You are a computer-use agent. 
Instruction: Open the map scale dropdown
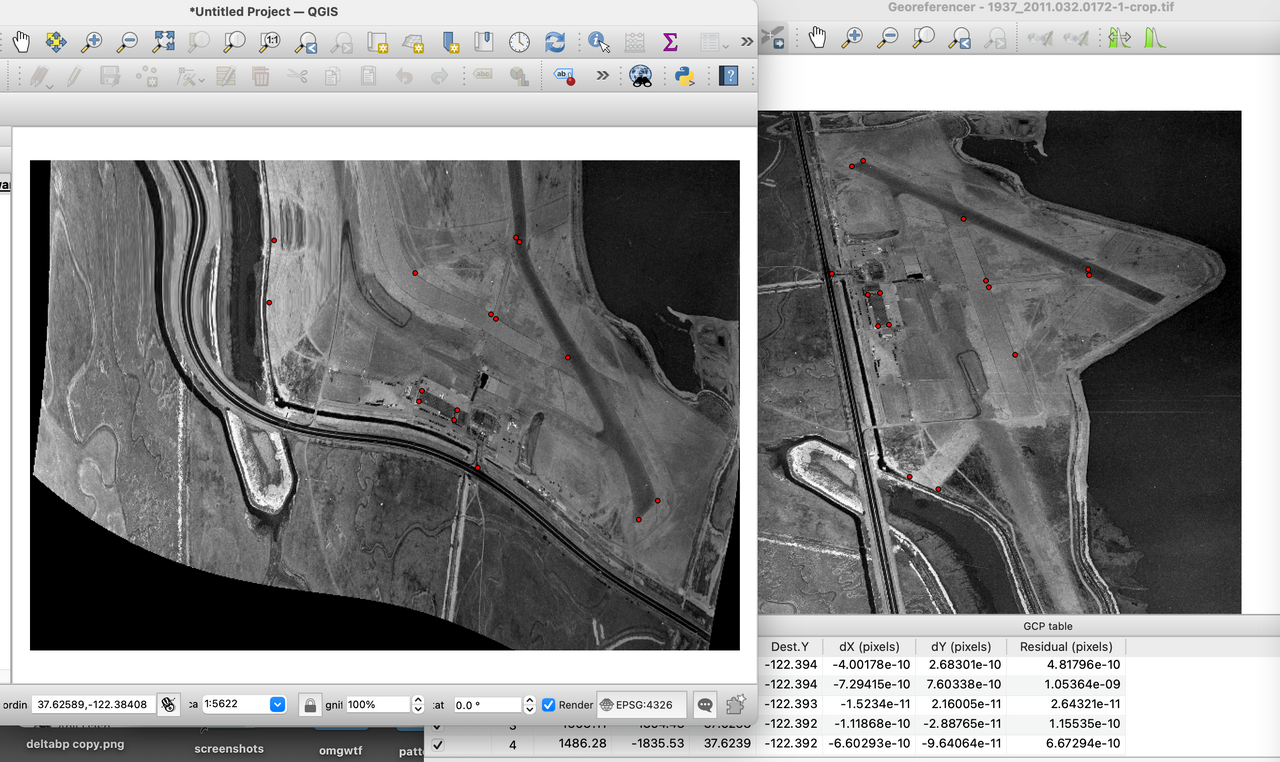[x=277, y=705]
